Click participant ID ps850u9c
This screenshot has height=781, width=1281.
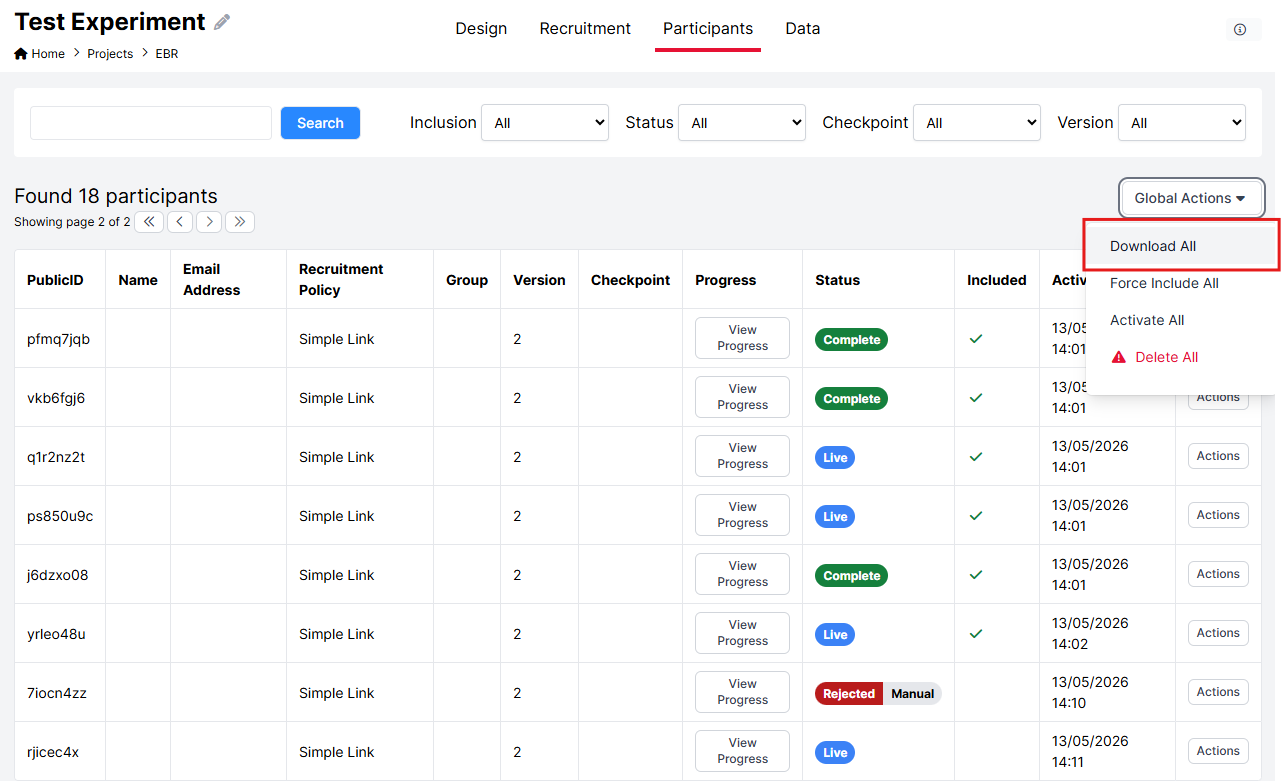pyautogui.click(x=60, y=516)
